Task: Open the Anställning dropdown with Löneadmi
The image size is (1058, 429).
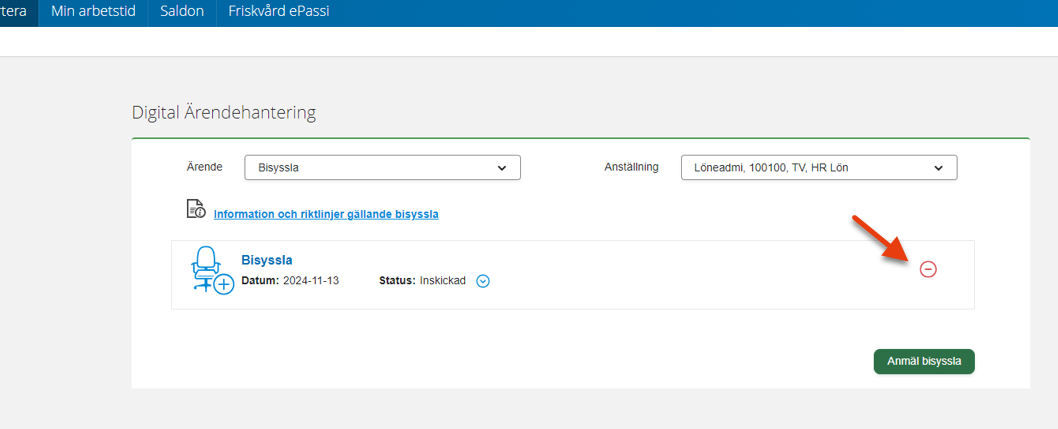Action: click(819, 168)
